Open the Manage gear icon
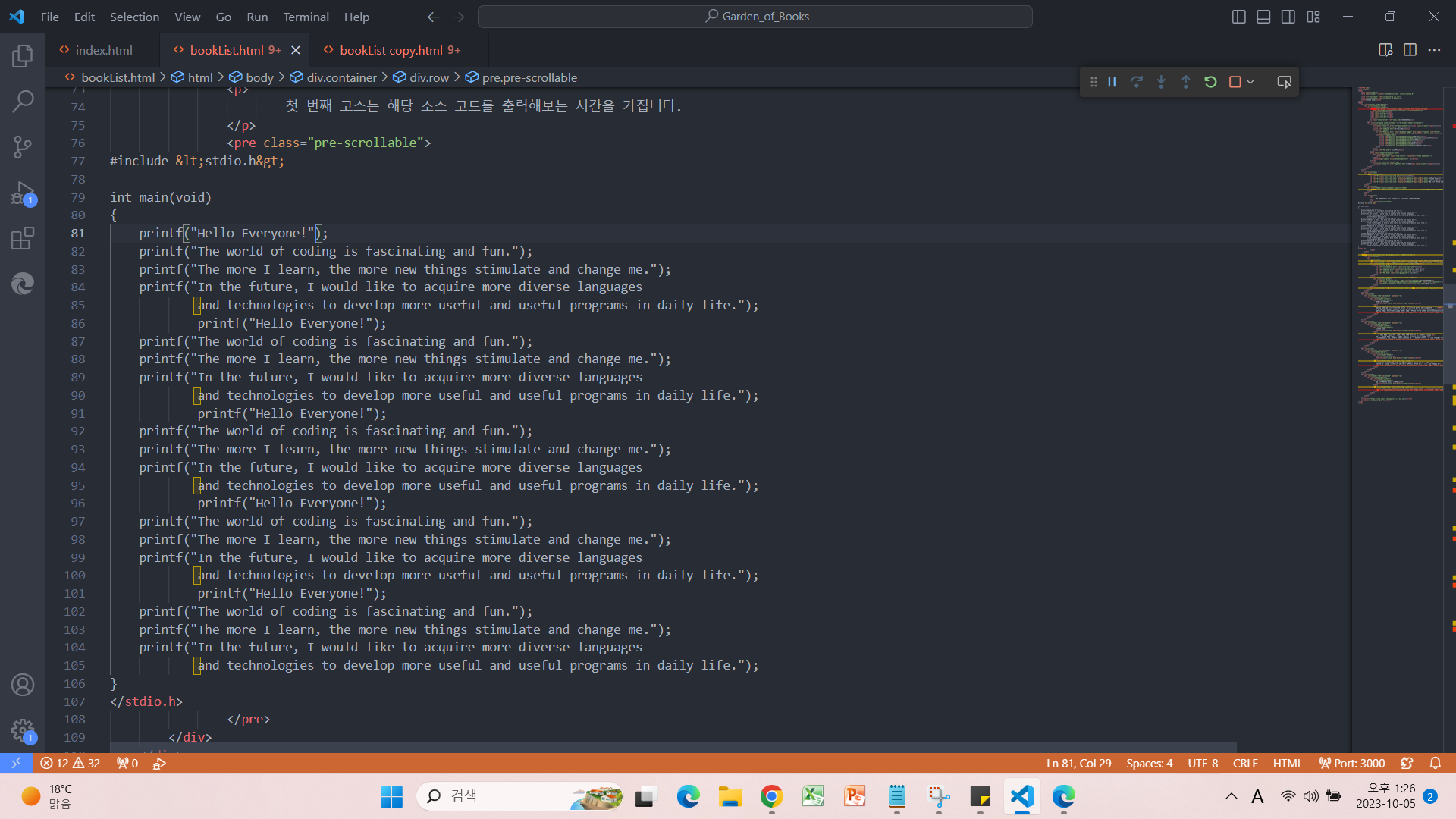 click(23, 730)
